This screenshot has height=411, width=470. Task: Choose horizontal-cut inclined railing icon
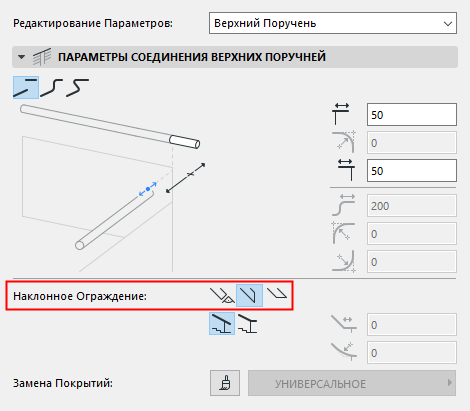coord(277,294)
